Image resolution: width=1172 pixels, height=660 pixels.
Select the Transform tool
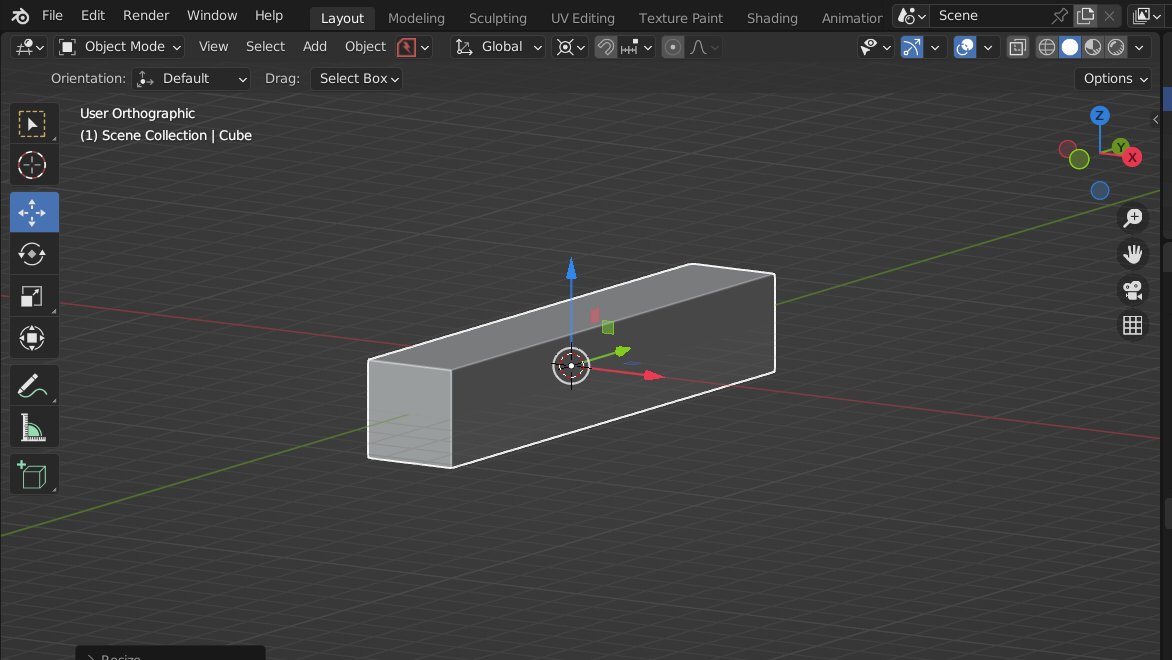pos(32,338)
